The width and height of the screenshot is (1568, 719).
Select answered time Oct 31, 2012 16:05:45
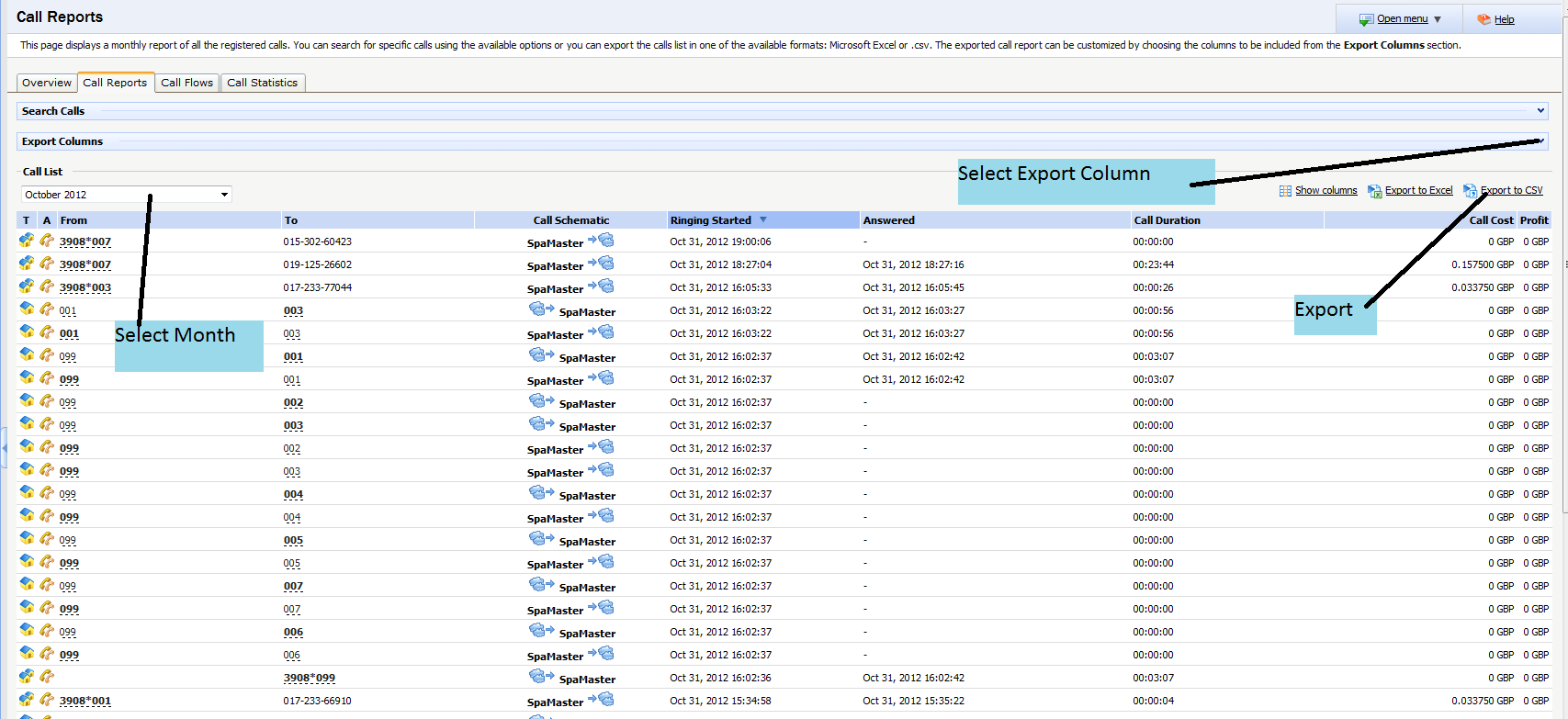click(x=913, y=288)
